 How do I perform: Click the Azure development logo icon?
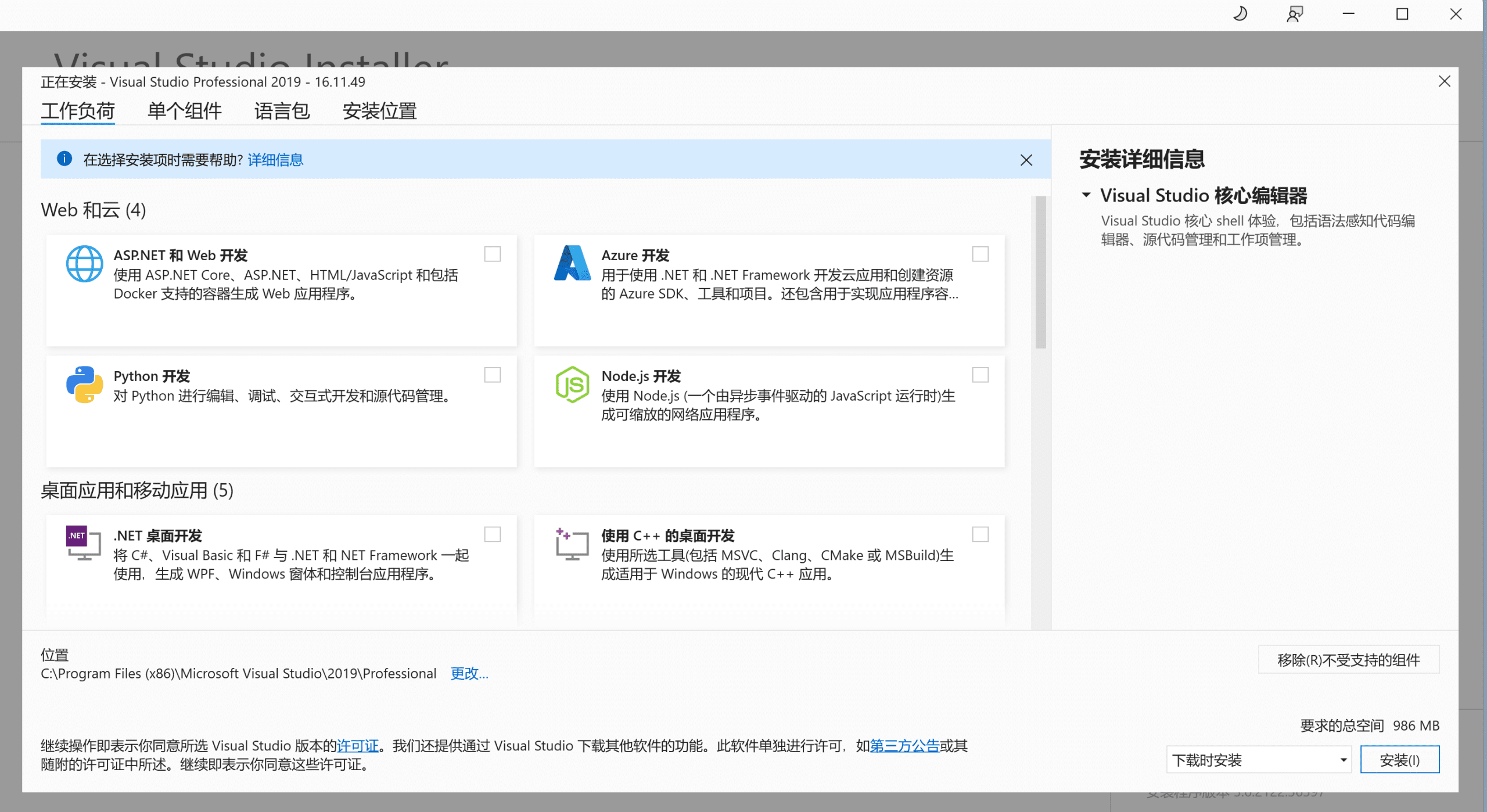pyautogui.click(x=572, y=263)
